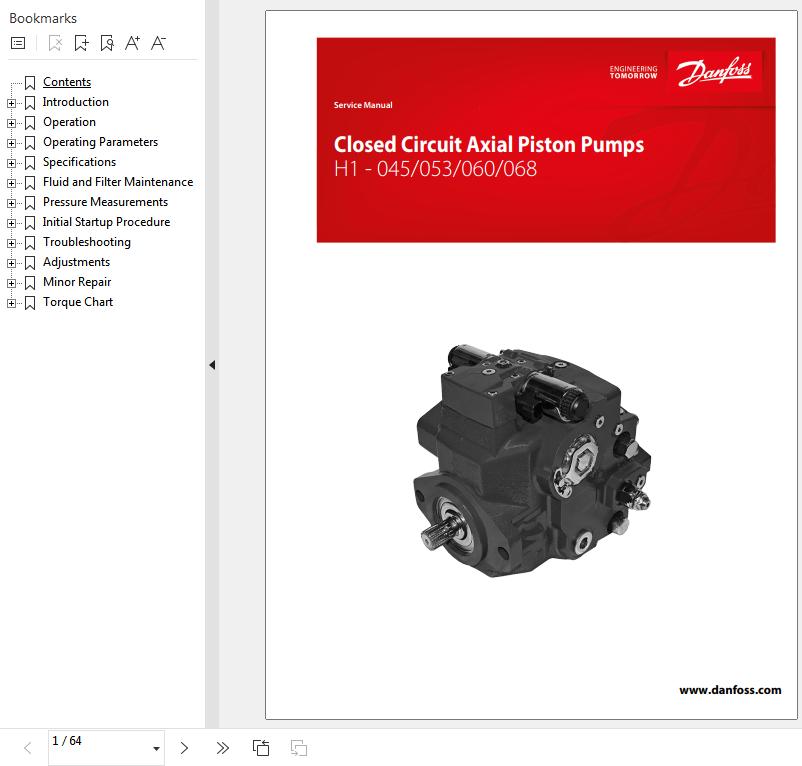
Task: Collapse the bookmarks panel with the arrow
Action: pyautogui.click(x=212, y=365)
